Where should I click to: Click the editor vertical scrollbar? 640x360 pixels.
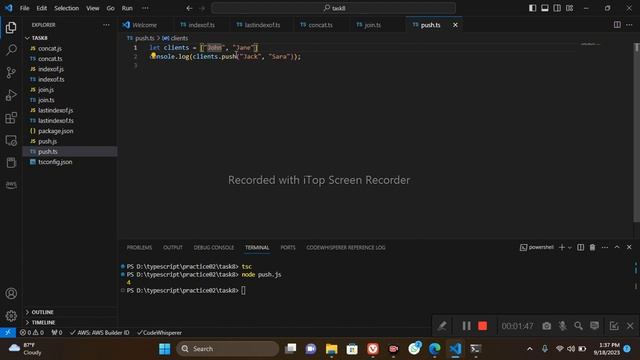click(636, 133)
